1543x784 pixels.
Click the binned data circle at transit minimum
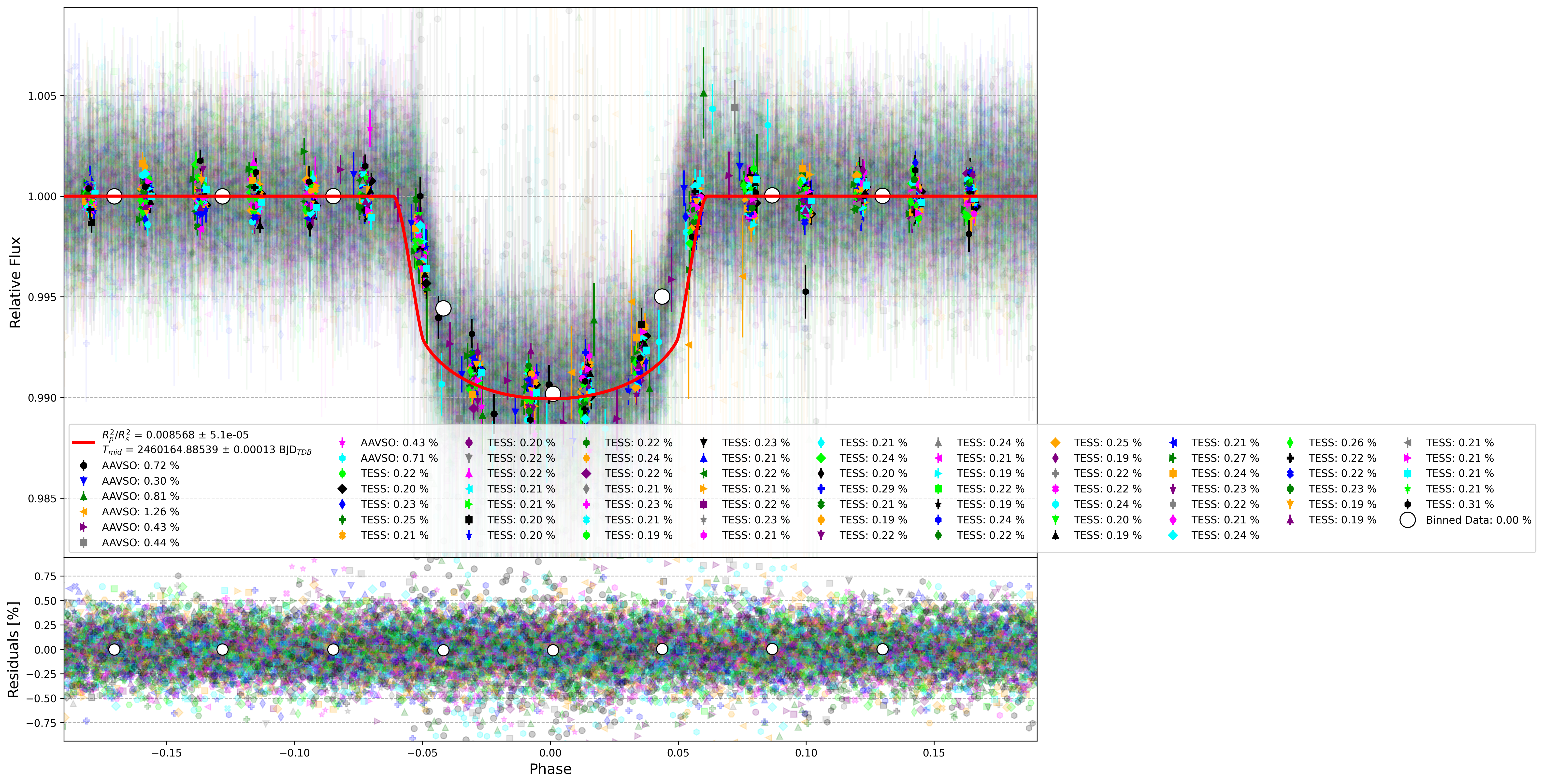(553, 393)
